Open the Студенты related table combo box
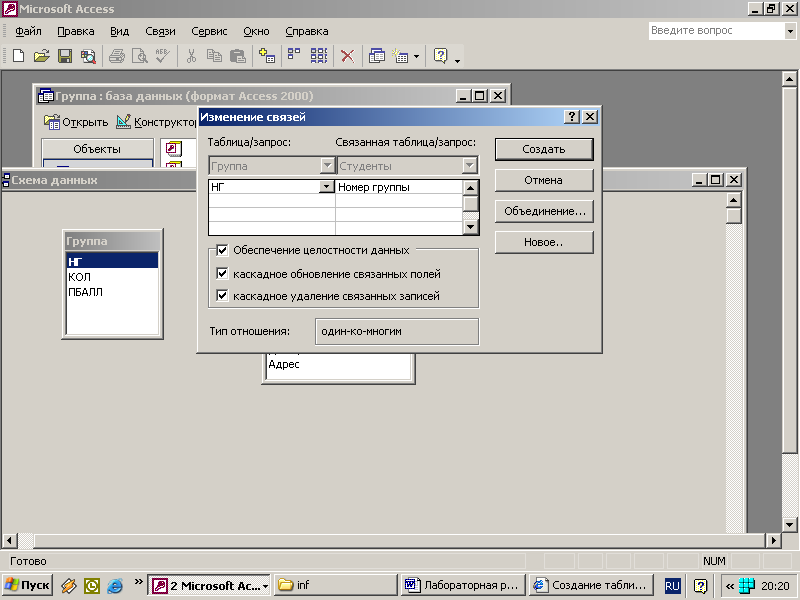The height and width of the screenshot is (600, 800). (x=407, y=166)
